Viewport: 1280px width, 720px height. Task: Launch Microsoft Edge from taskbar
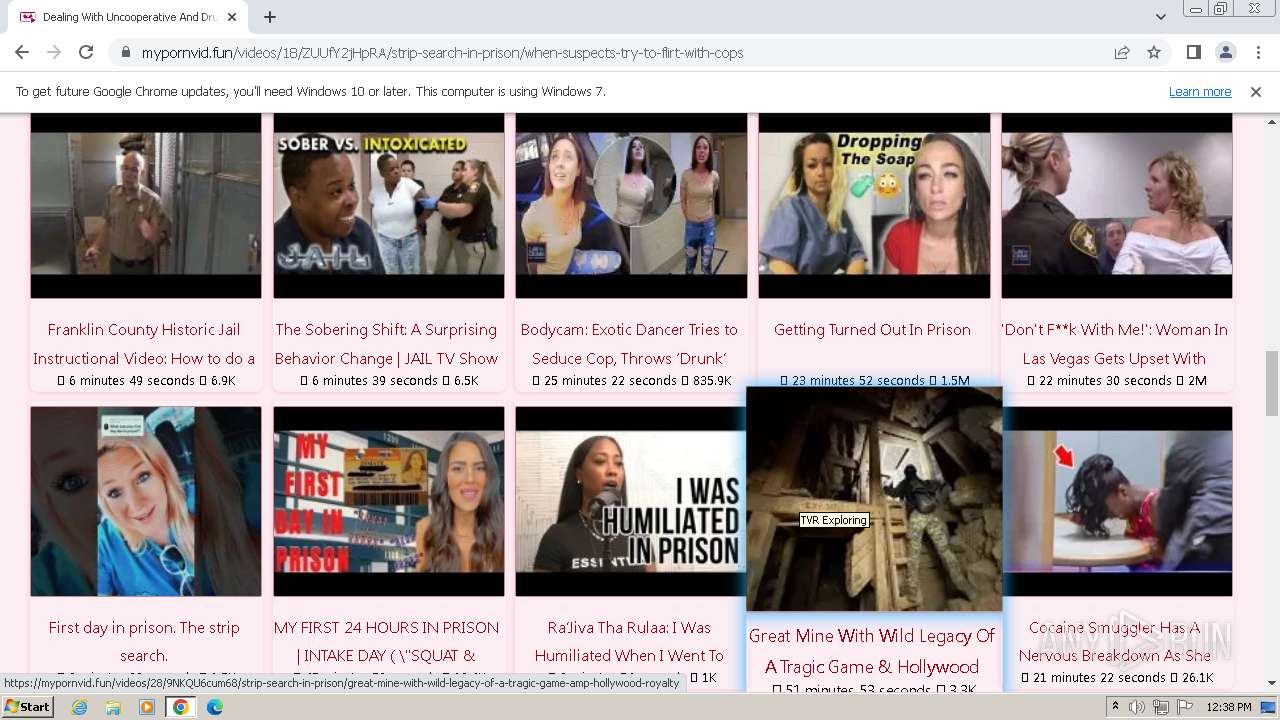[215, 707]
